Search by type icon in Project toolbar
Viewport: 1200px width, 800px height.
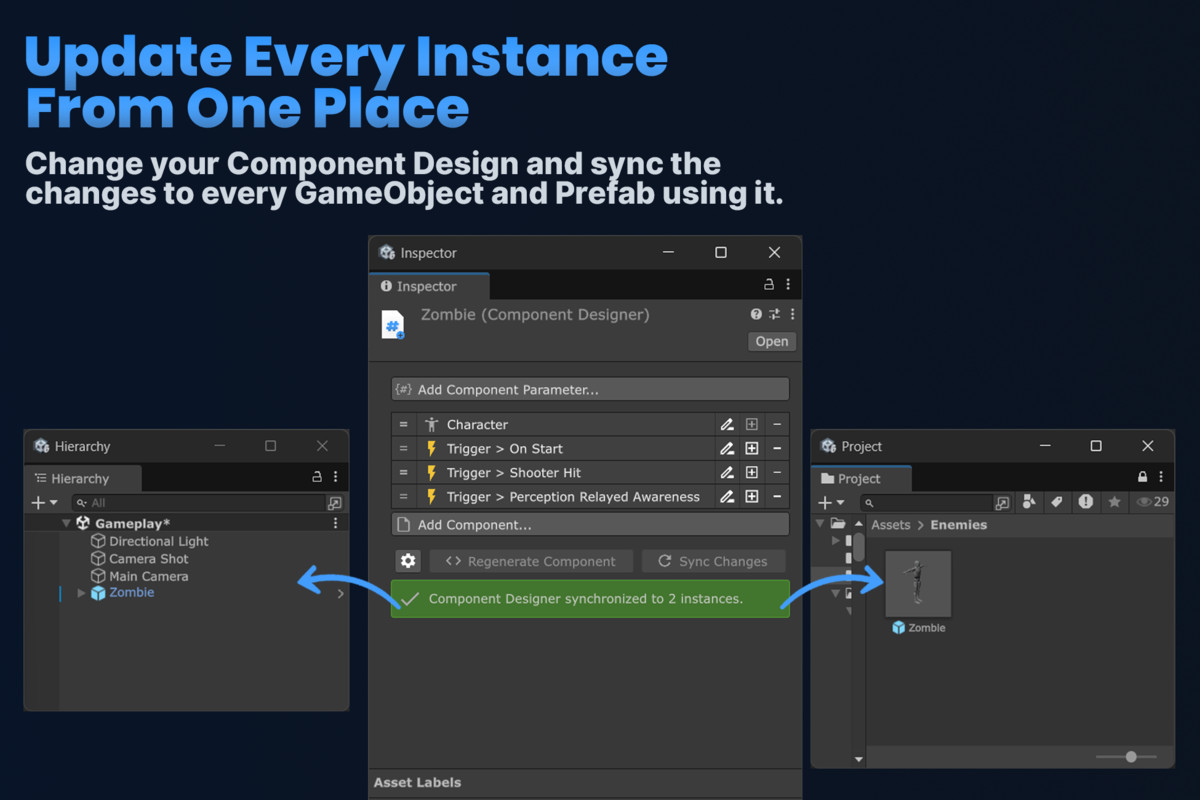pos(1029,502)
